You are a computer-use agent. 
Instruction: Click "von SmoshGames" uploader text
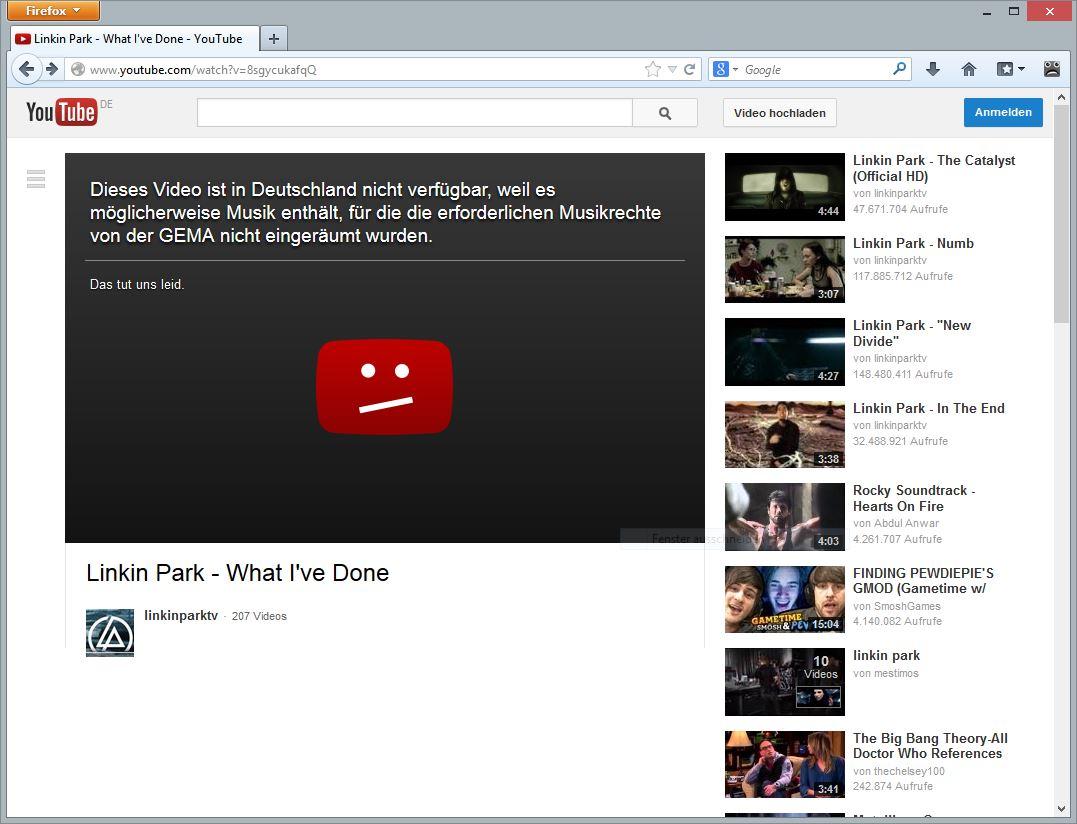coord(897,606)
